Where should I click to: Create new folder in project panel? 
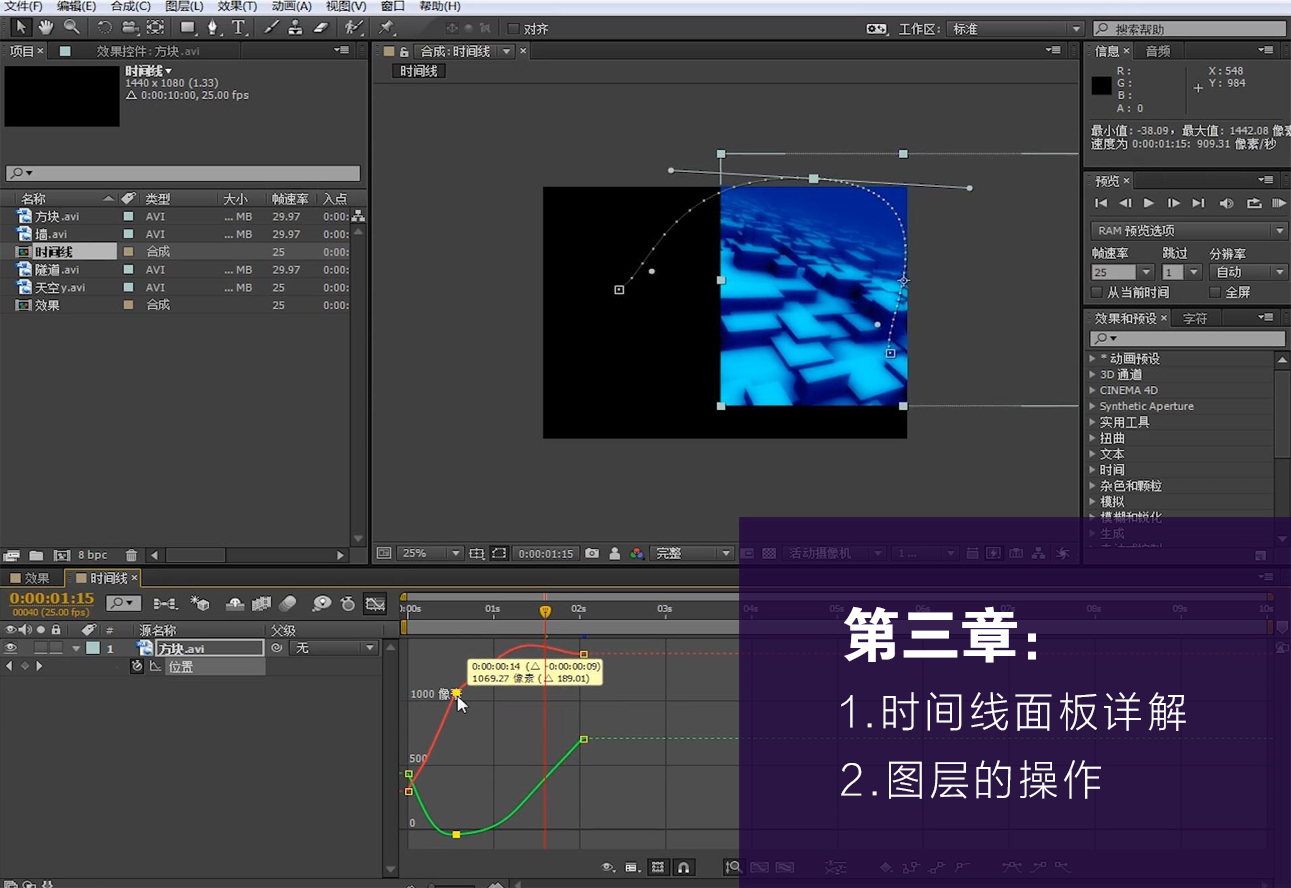pyautogui.click(x=36, y=555)
